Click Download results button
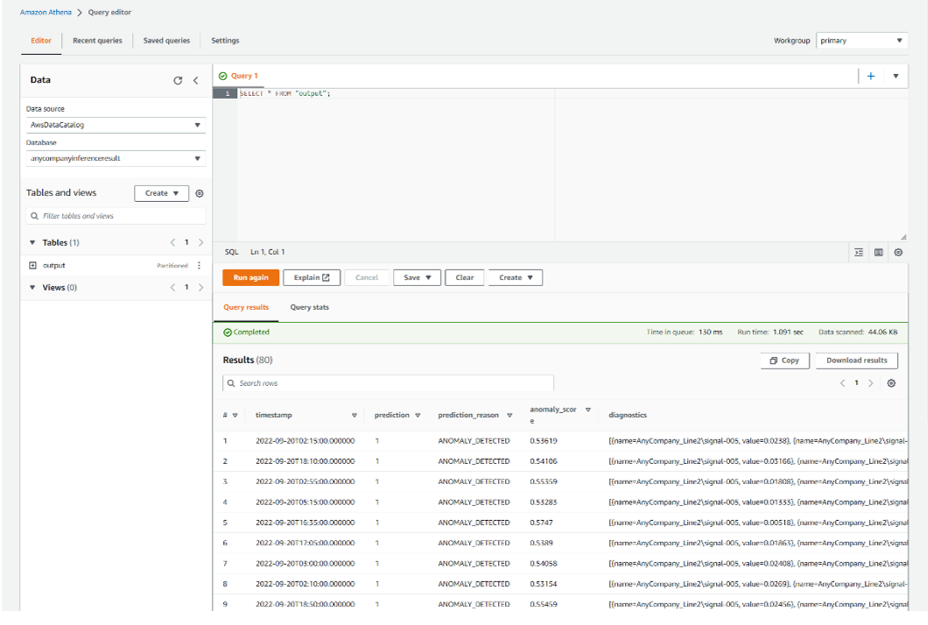This screenshot has height=625, width=928. pos(856,360)
